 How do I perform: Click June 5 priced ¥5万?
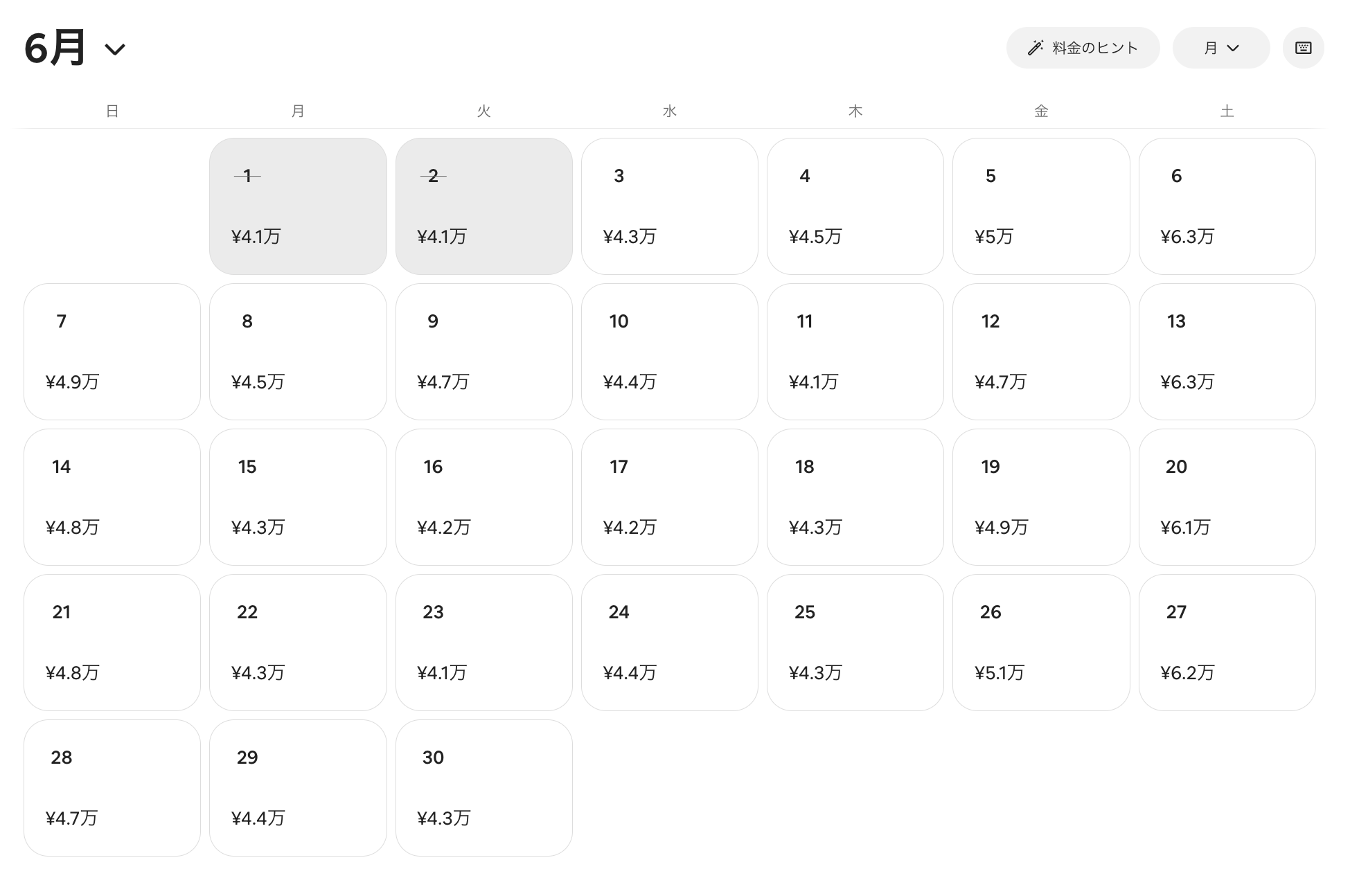(x=1041, y=206)
